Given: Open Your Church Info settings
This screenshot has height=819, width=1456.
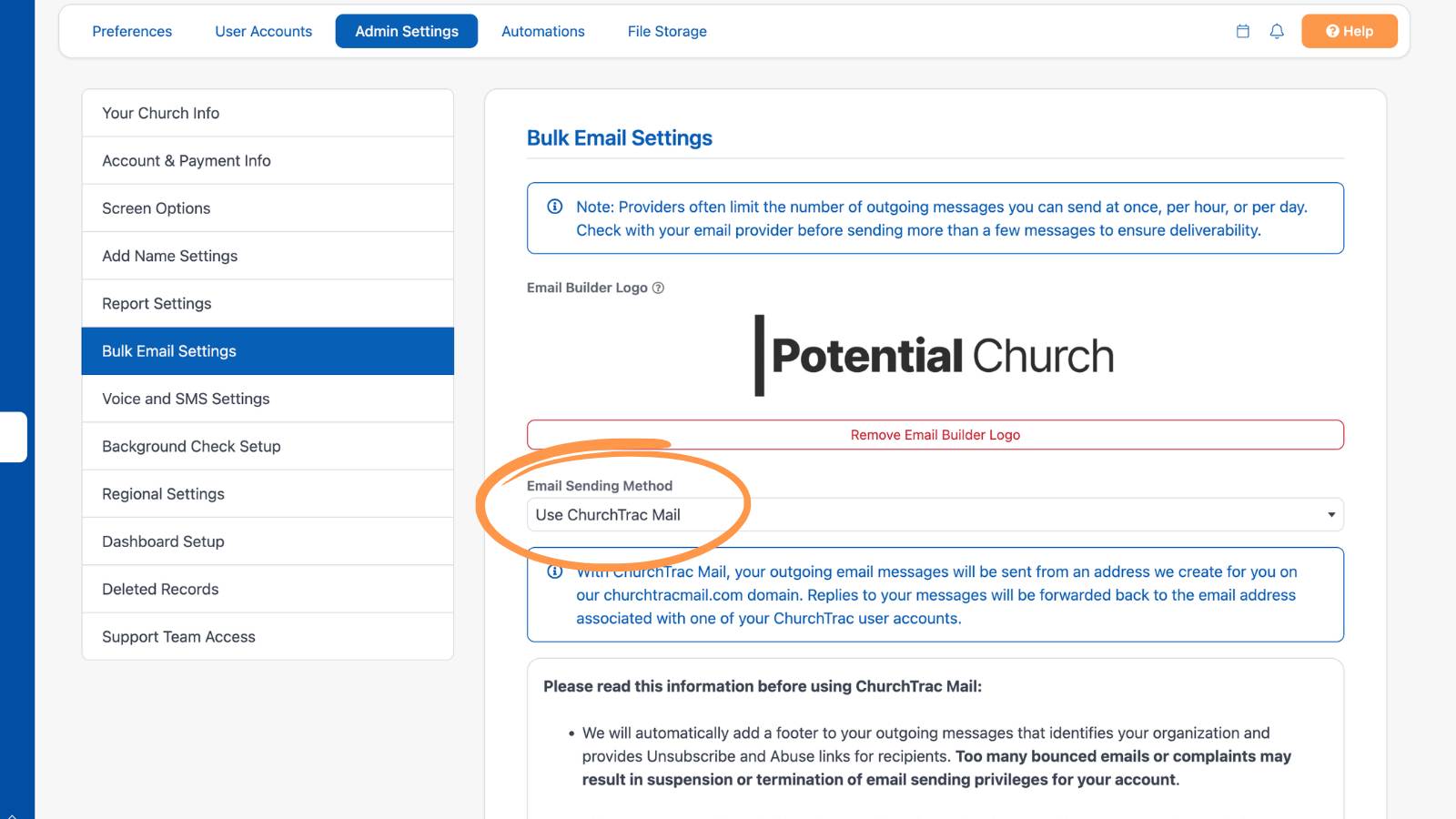Looking at the screenshot, I should [268, 113].
